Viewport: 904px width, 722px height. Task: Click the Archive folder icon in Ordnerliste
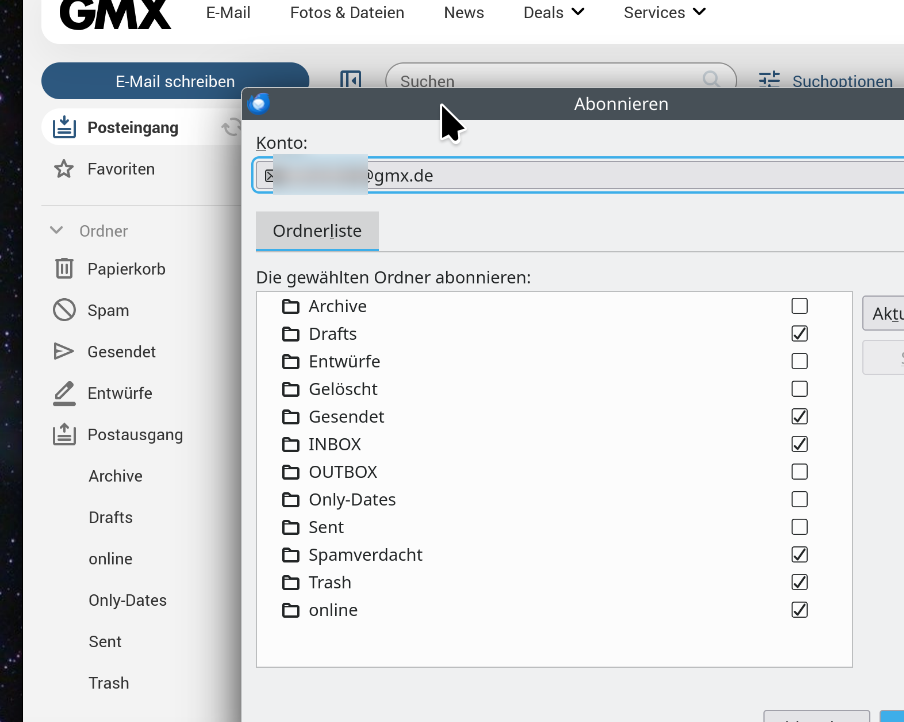pos(291,306)
